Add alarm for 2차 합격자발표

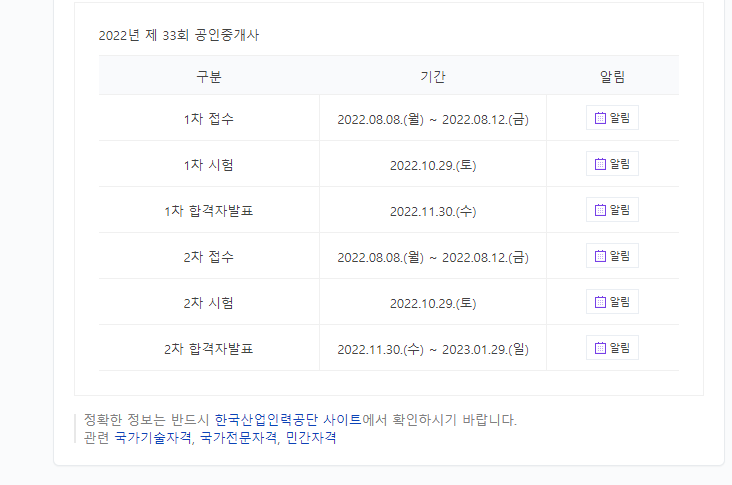pos(612,349)
